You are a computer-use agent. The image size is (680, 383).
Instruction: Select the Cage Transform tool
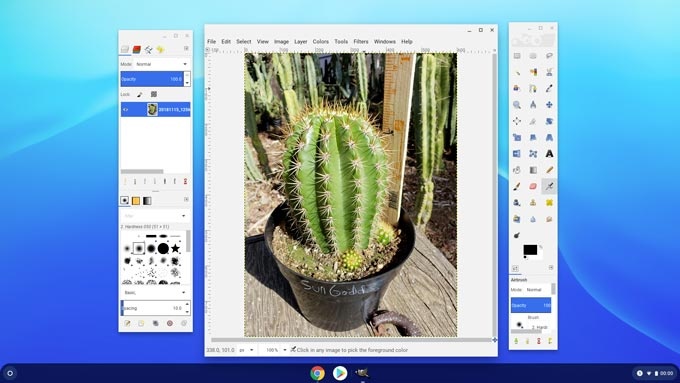[533, 154]
